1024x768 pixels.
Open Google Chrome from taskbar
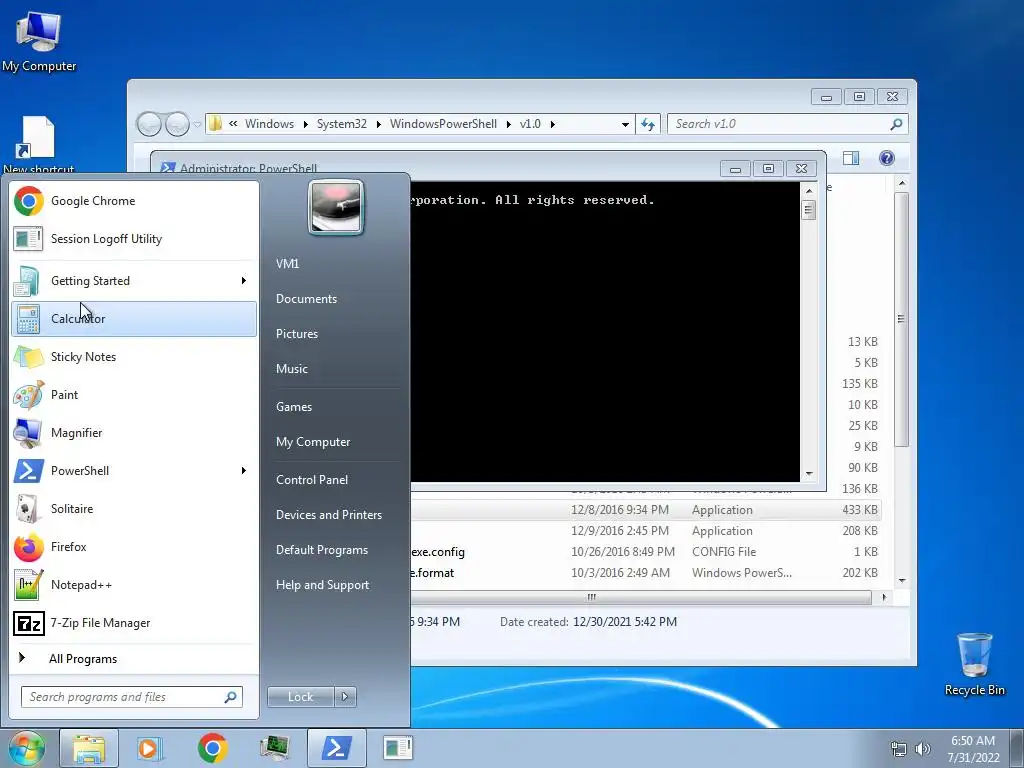pyautogui.click(x=212, y=748)
